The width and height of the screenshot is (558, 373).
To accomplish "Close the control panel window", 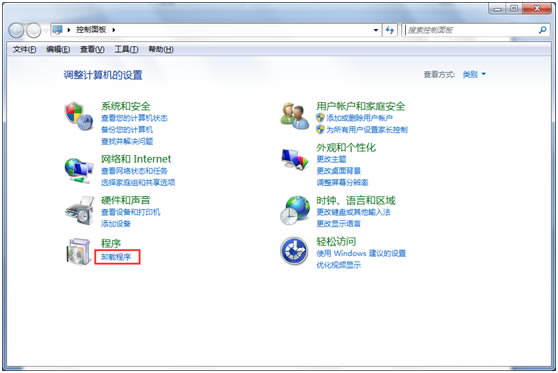I will pyautogui.click(x=537, y=9).
